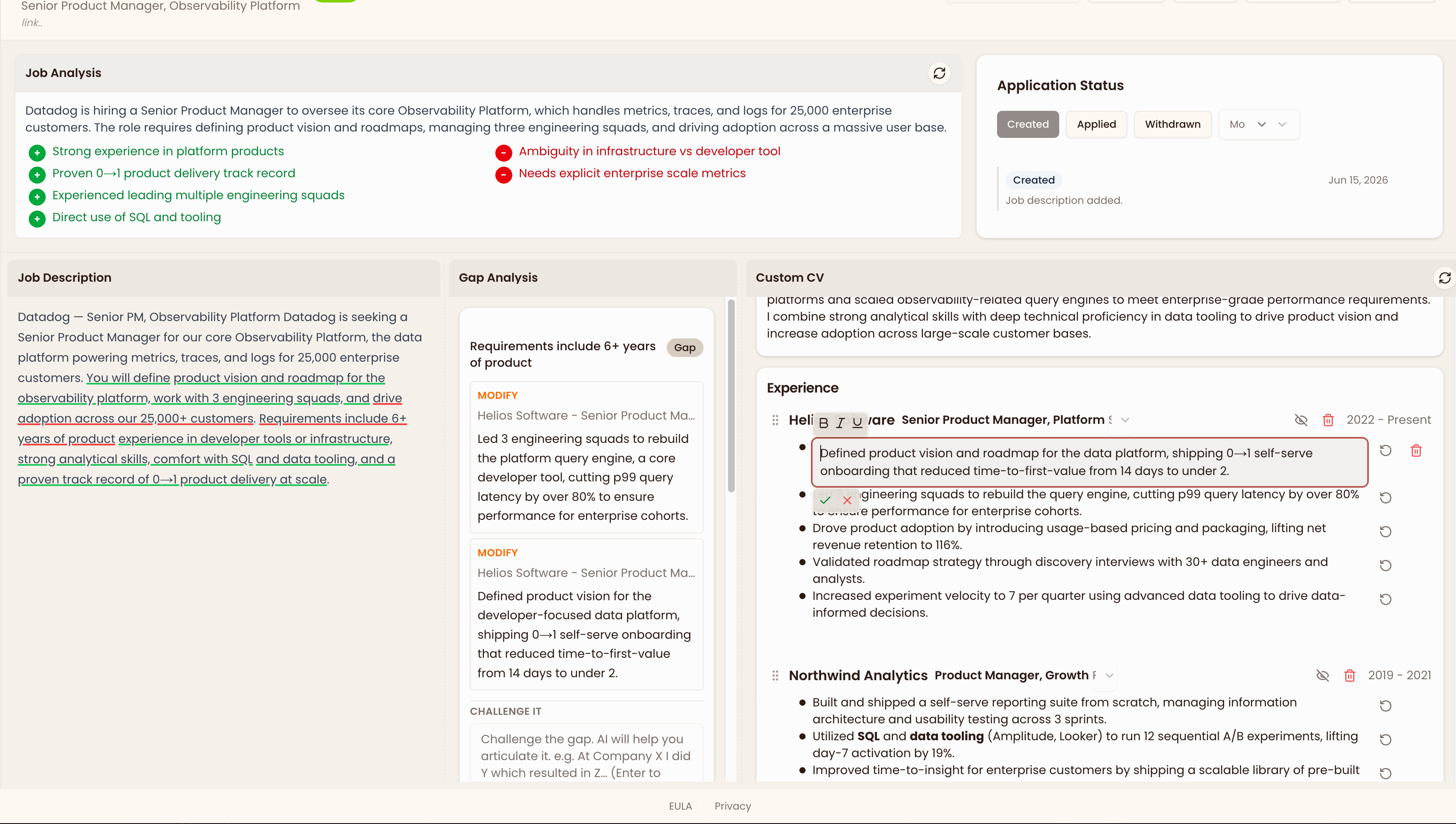Open the EULA link in the footer
Screen dimensions: 1456x824
click(680, 806)
